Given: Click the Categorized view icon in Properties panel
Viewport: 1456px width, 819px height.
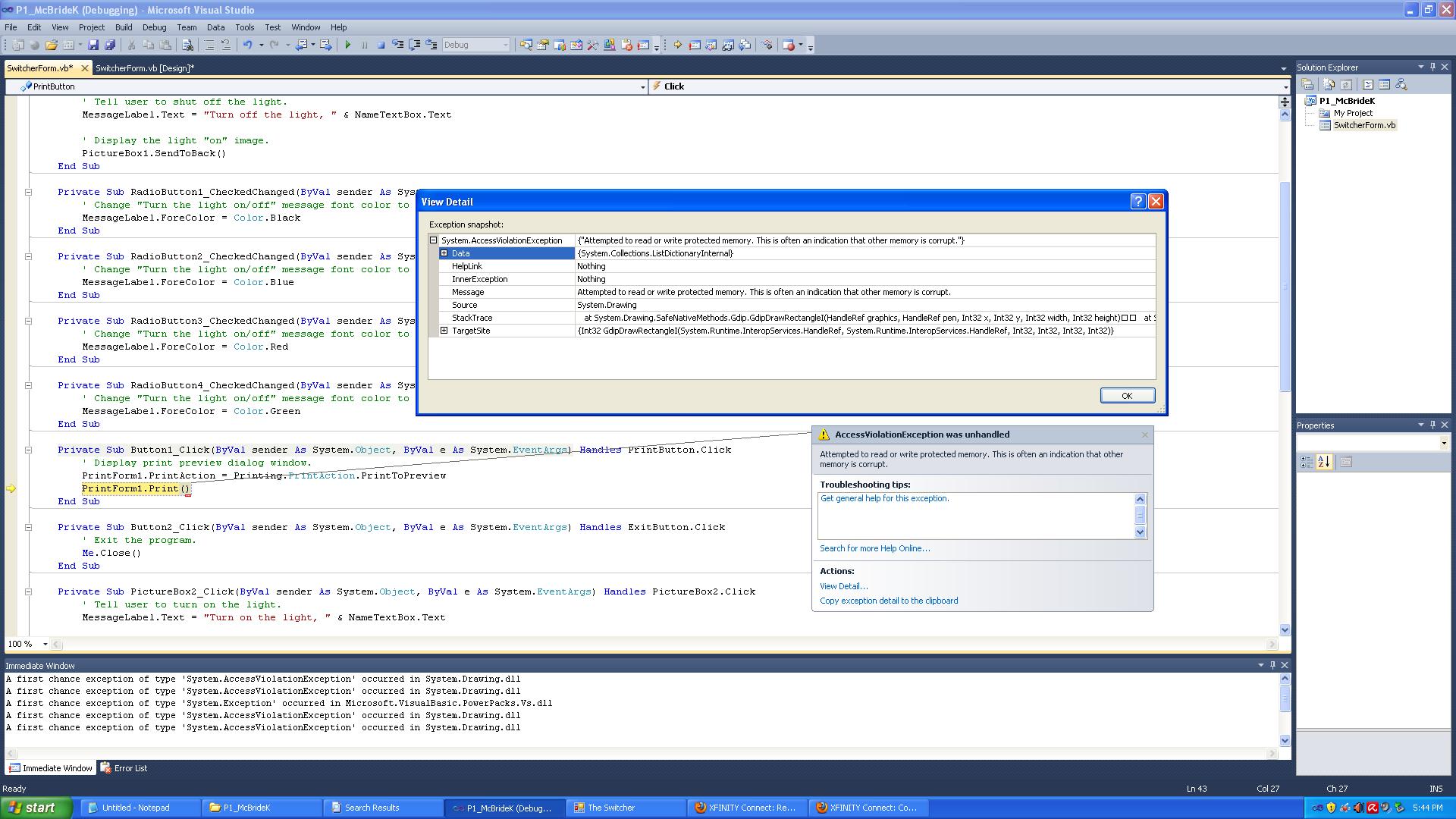Looking at the screenshot, I should [1307, 462].
